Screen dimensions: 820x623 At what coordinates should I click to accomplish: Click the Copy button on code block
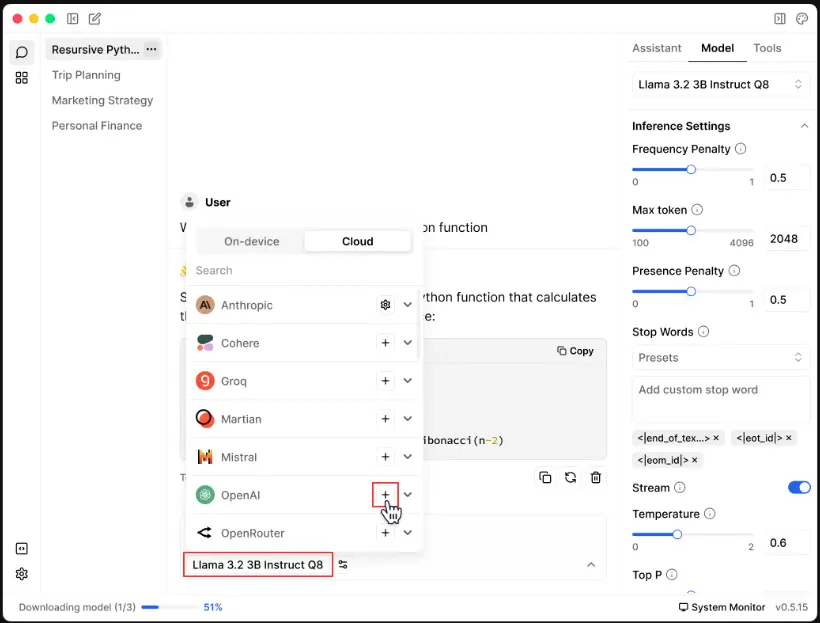click(x=575, y=351)
